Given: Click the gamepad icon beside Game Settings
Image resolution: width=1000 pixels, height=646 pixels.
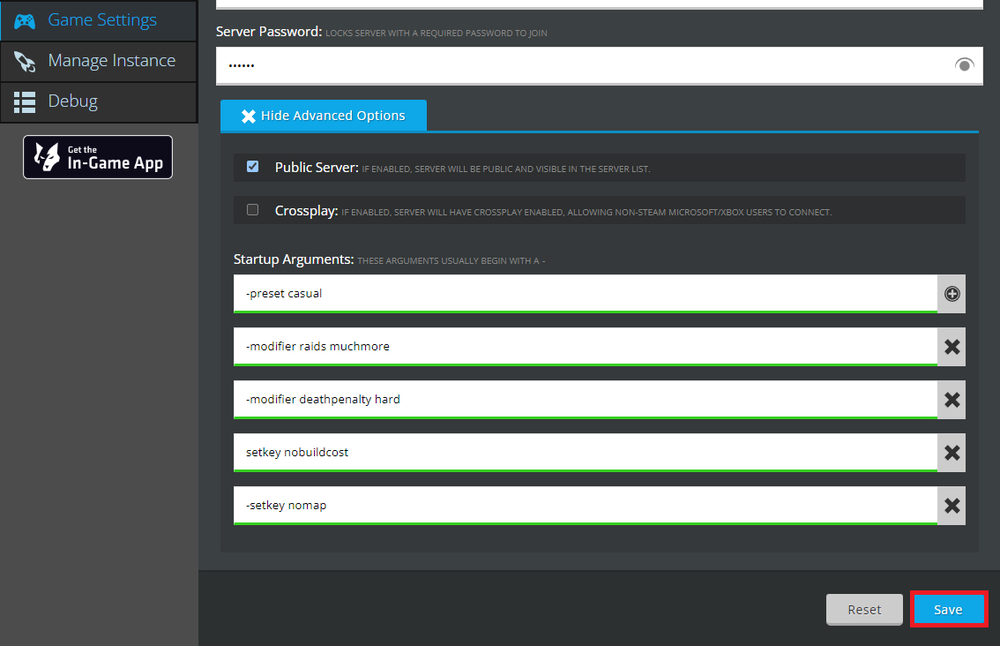Looking at the screenshot, I should pos(24,20).
